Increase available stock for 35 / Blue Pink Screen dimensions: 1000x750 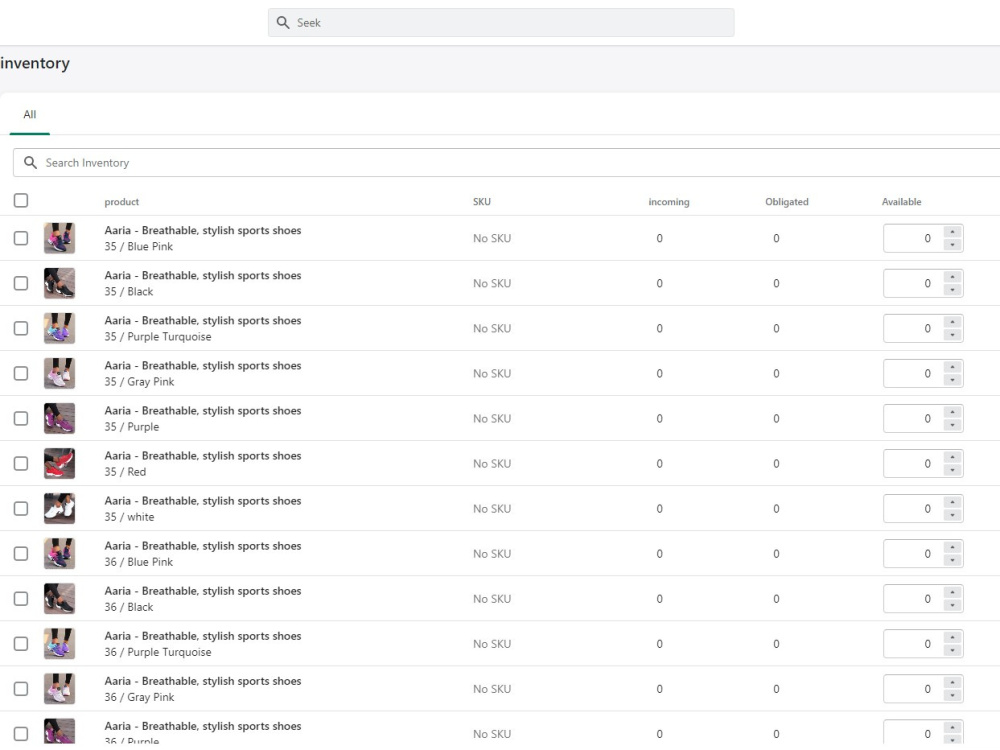point(952,232)
